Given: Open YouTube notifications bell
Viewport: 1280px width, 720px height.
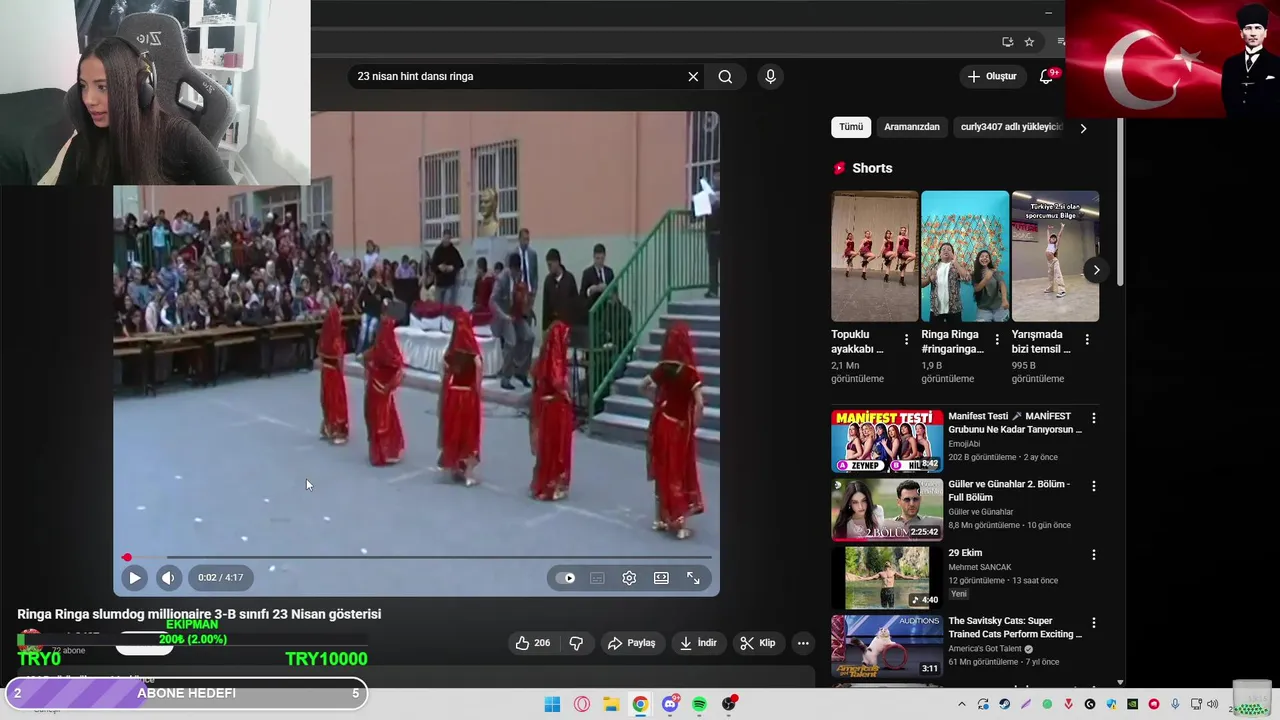Looking at the screenshot, I should pos(1046,76).
